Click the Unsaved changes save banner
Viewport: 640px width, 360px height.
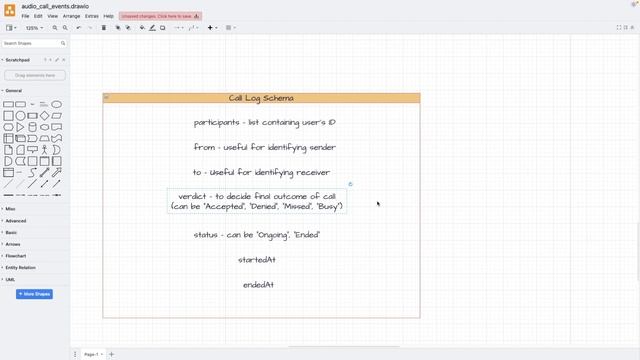[160, 16]
